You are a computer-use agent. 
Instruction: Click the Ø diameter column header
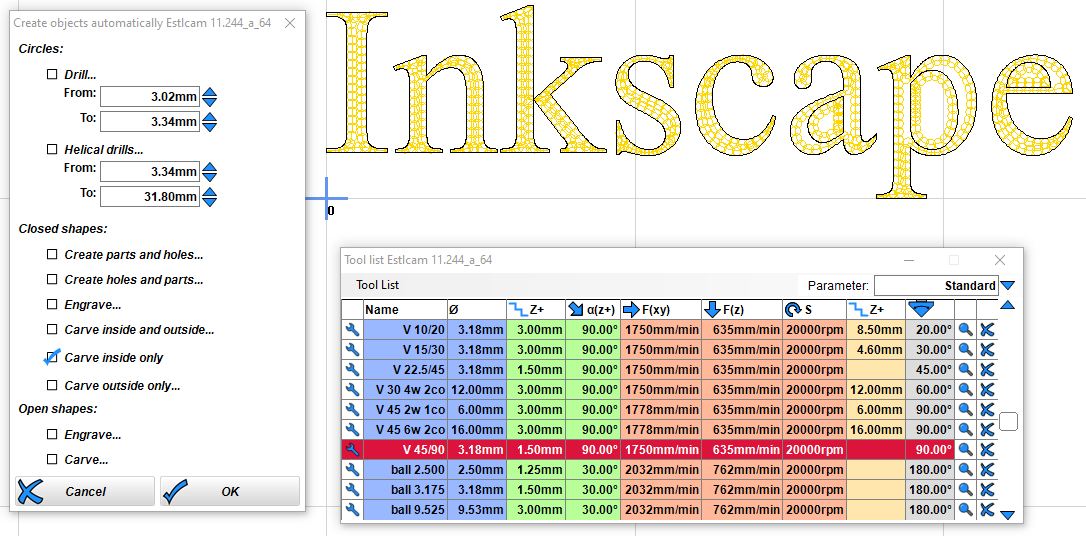pos(477,310)
